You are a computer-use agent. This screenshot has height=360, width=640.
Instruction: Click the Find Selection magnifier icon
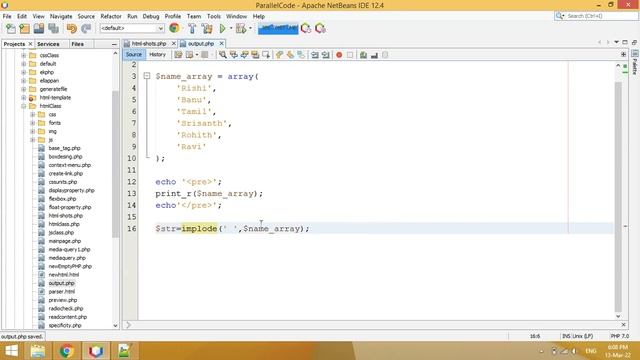click(222, 55)
